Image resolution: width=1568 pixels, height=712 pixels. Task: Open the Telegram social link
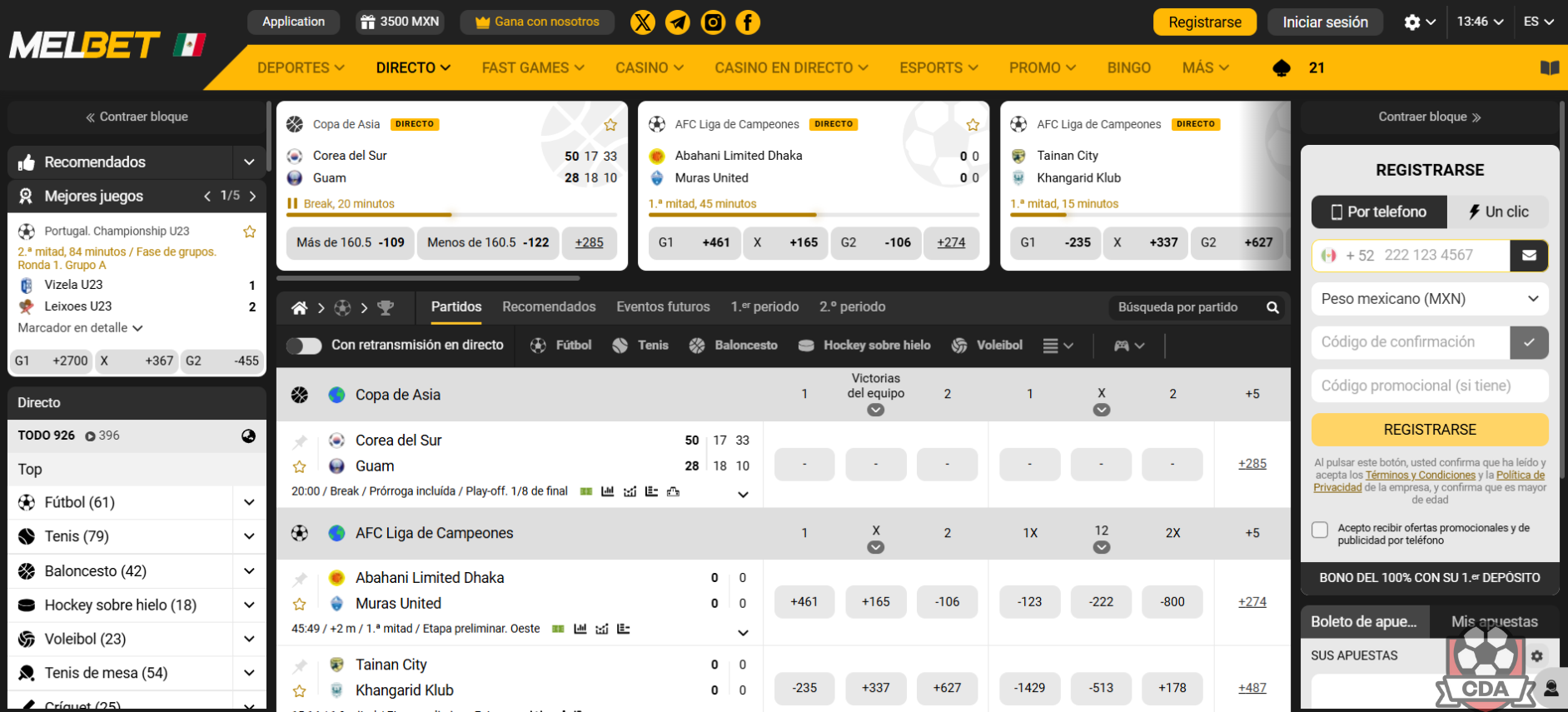point(678,22)
